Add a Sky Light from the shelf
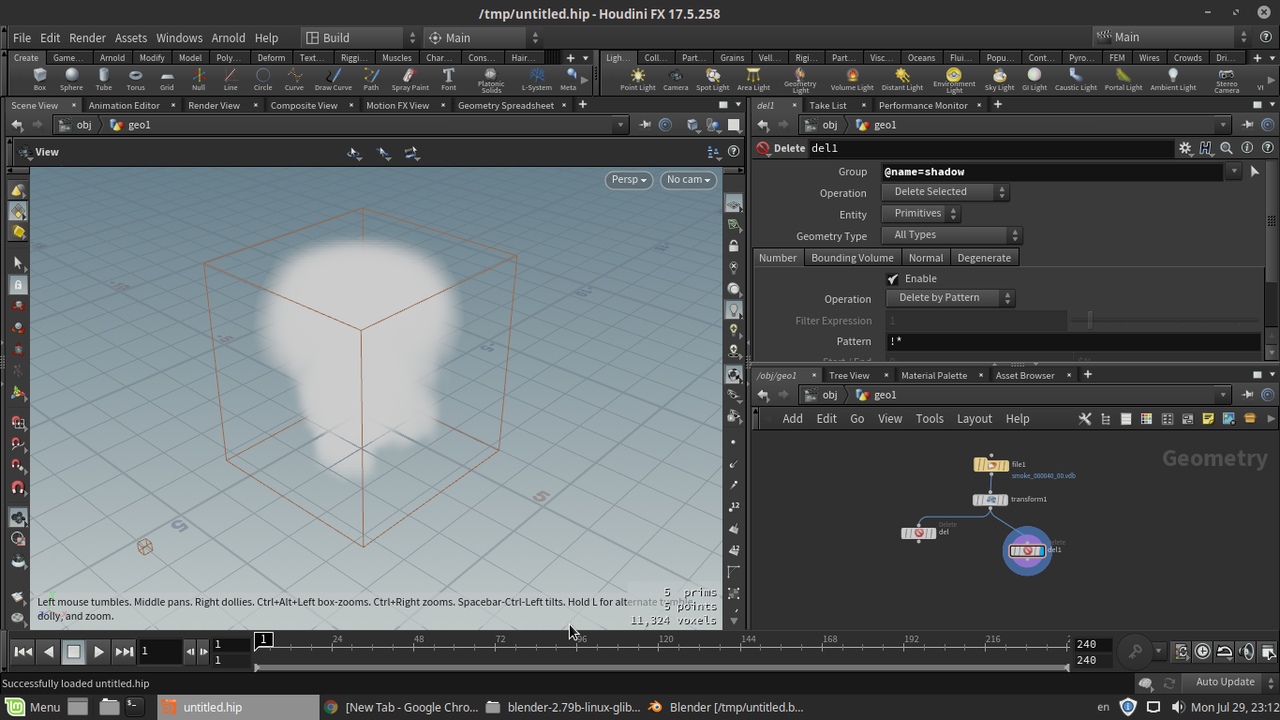The image size is (1280, 720). pos(999,79)
